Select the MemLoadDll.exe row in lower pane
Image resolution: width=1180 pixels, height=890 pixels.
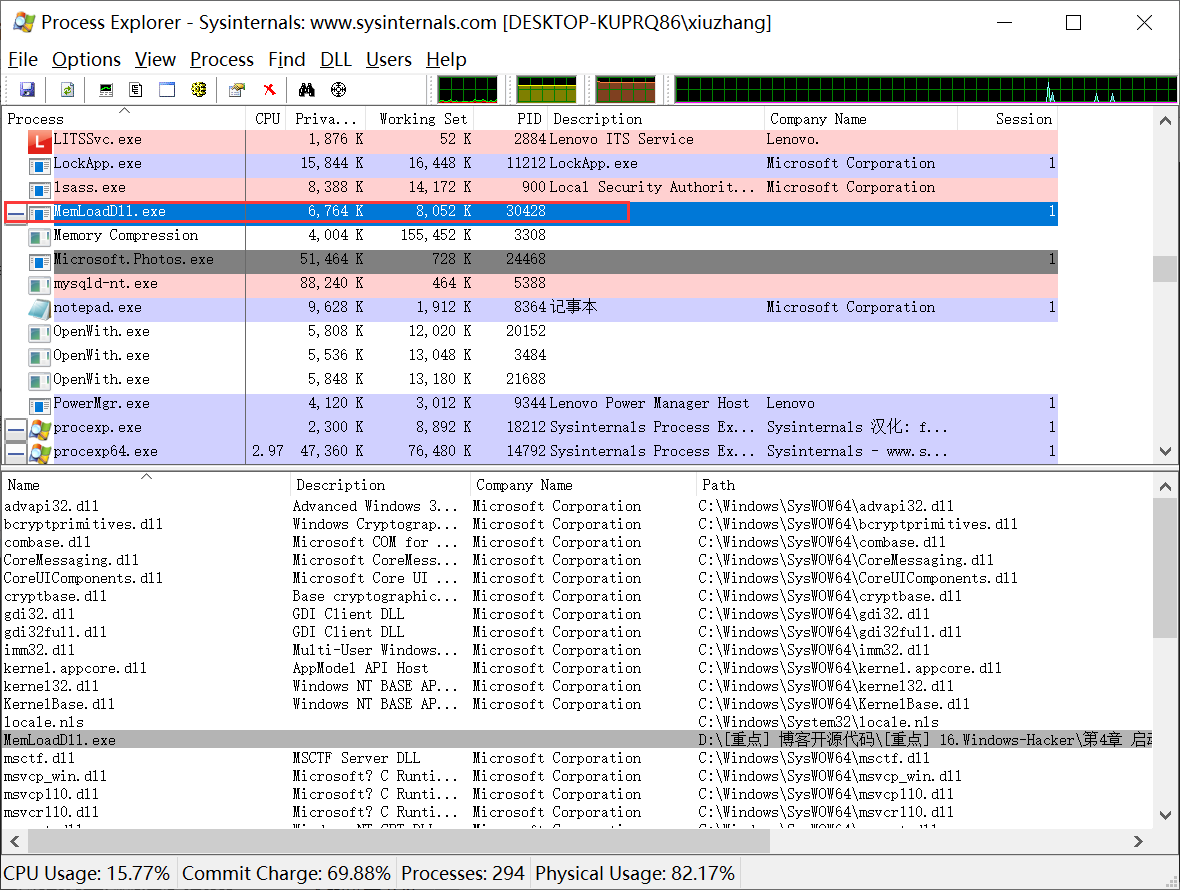577,740
